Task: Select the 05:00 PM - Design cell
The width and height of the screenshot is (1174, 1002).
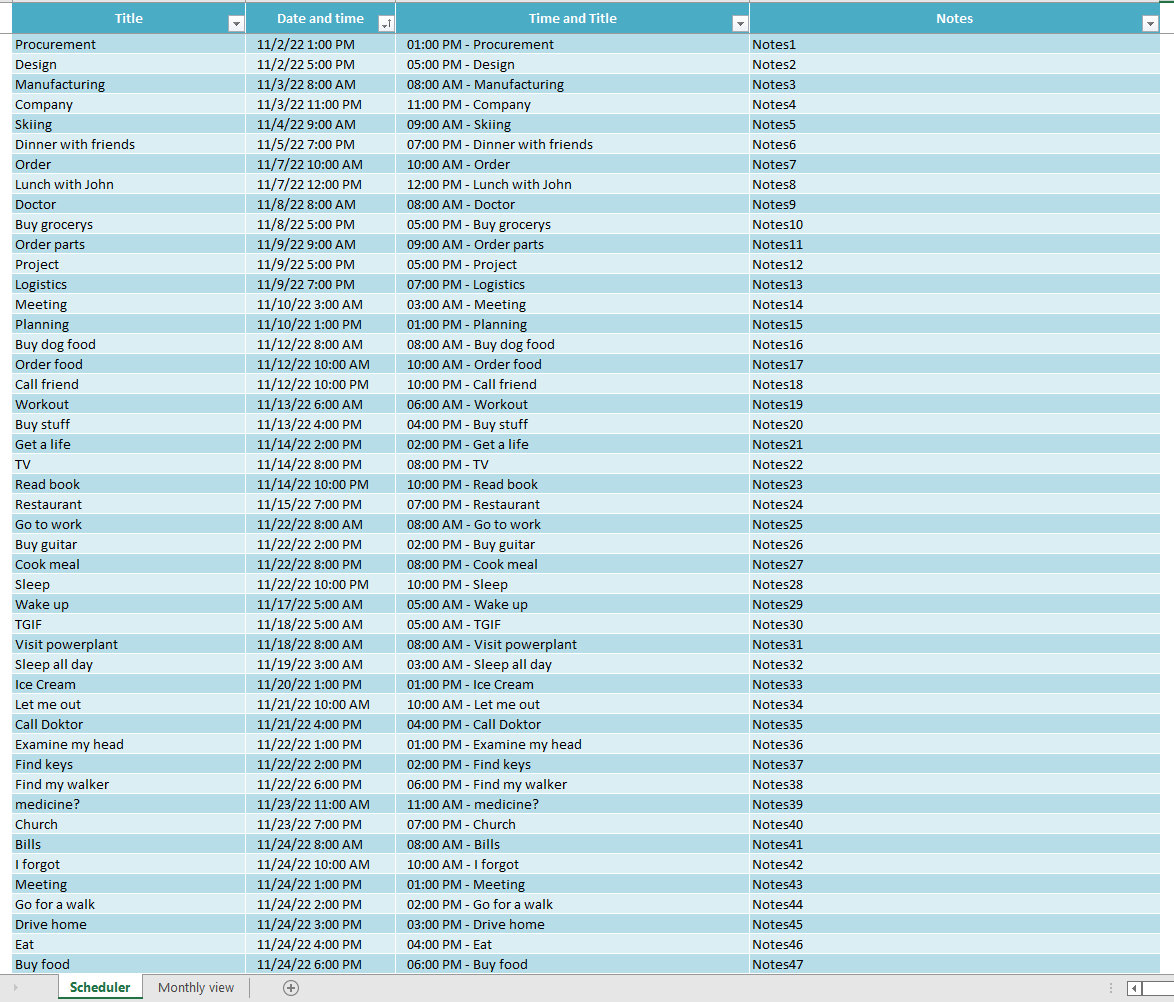Action: pyautogui.click(x=573, y=64)
